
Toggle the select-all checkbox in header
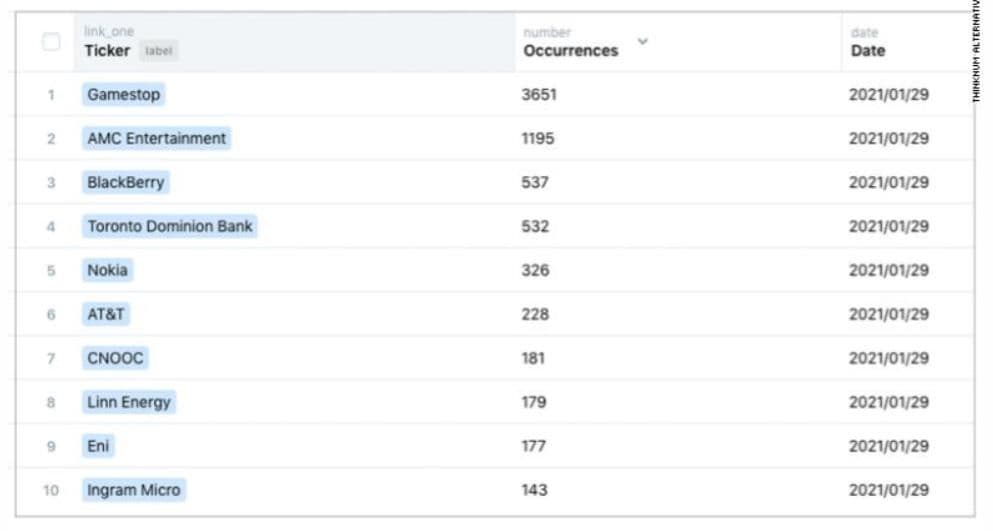click(x=51, y=42)
